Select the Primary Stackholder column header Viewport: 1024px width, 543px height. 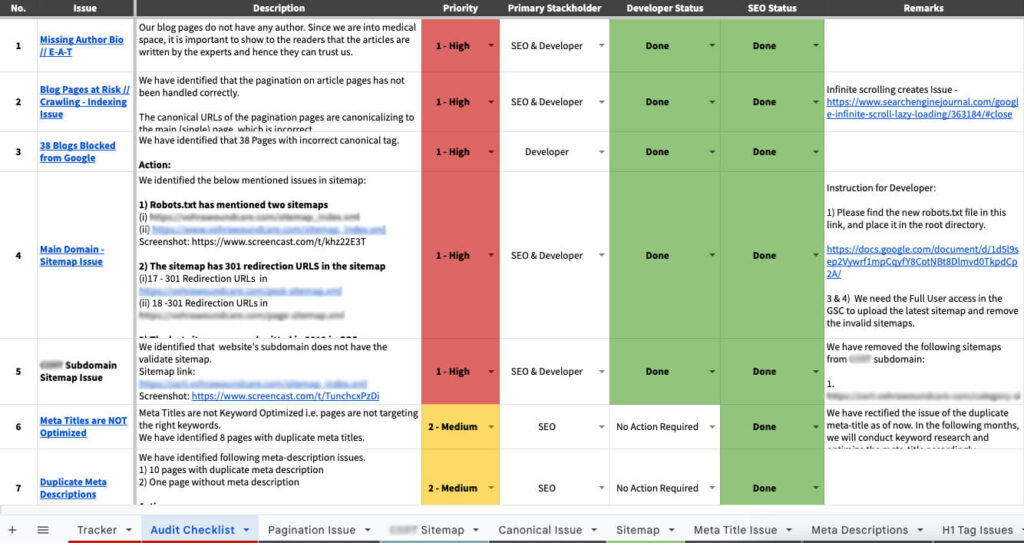(554, 8)
